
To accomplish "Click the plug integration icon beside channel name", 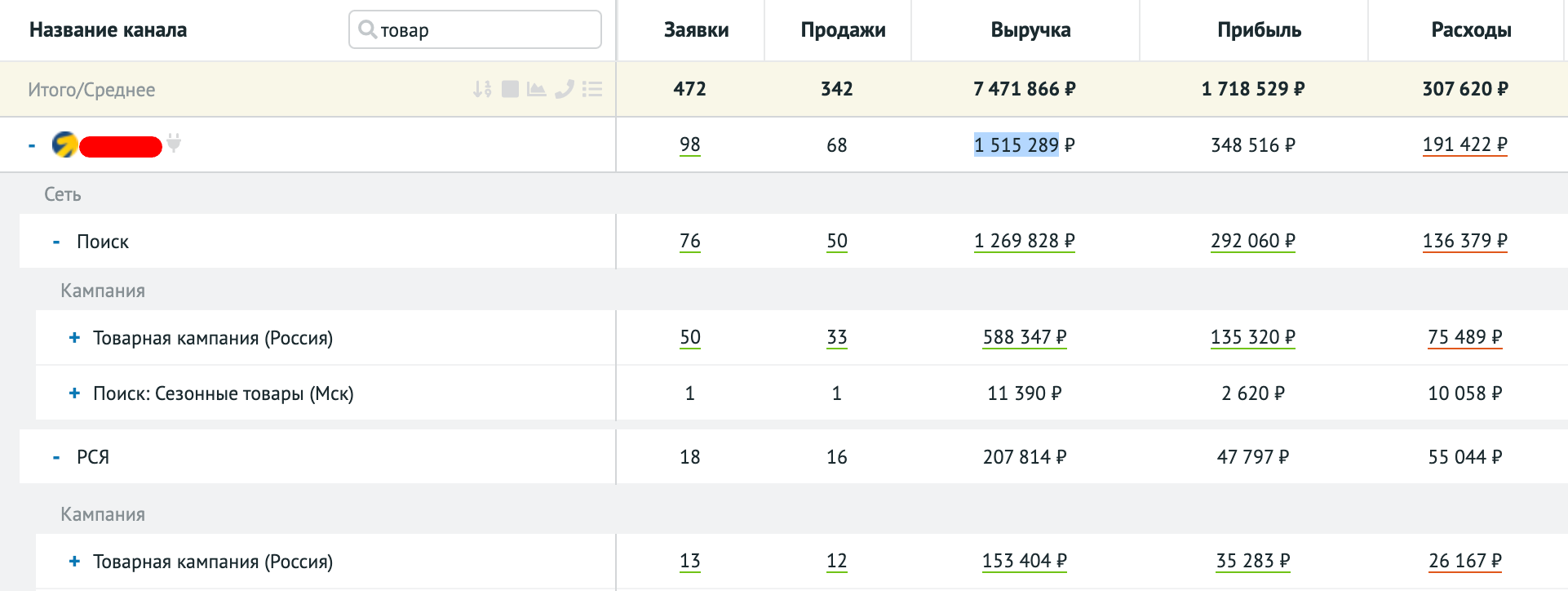I will [x=174, y=144].
